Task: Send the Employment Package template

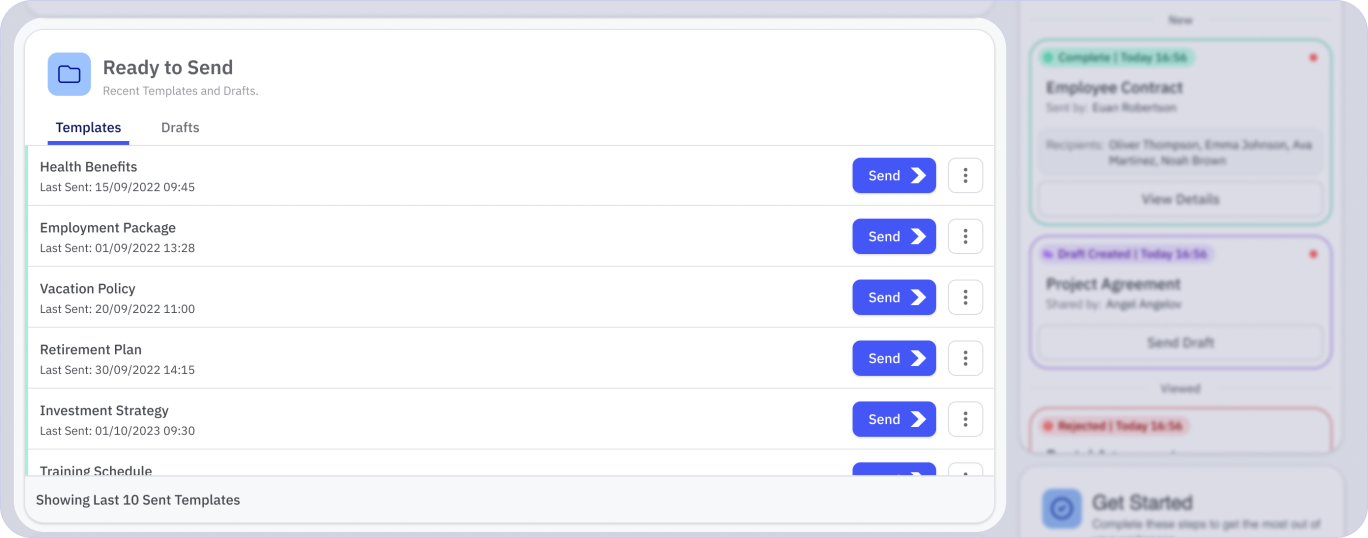Action: [x=894, y=237]
